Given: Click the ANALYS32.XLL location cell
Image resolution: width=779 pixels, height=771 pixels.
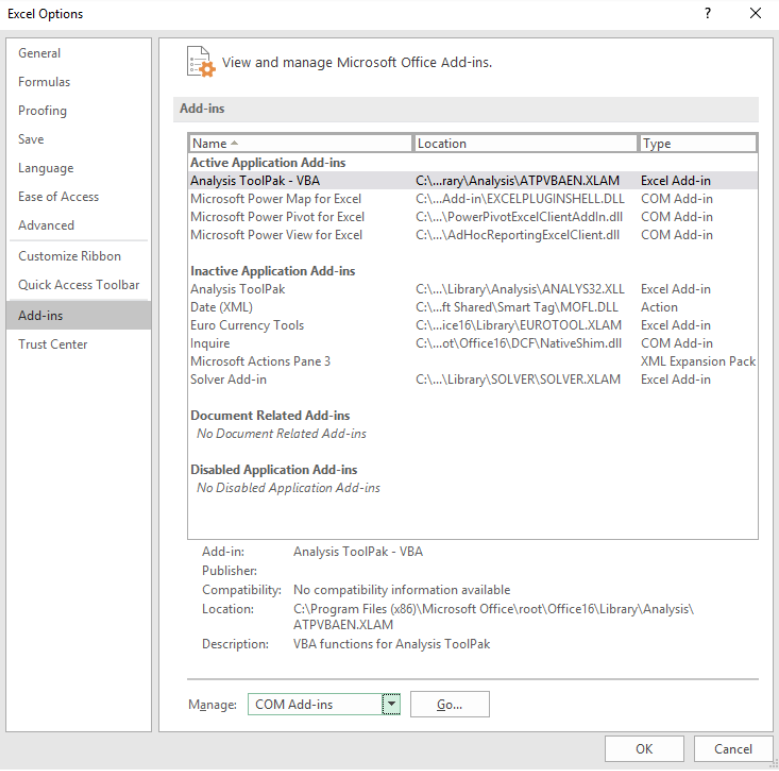Looking at the screenshot, I should click(520, 289).
